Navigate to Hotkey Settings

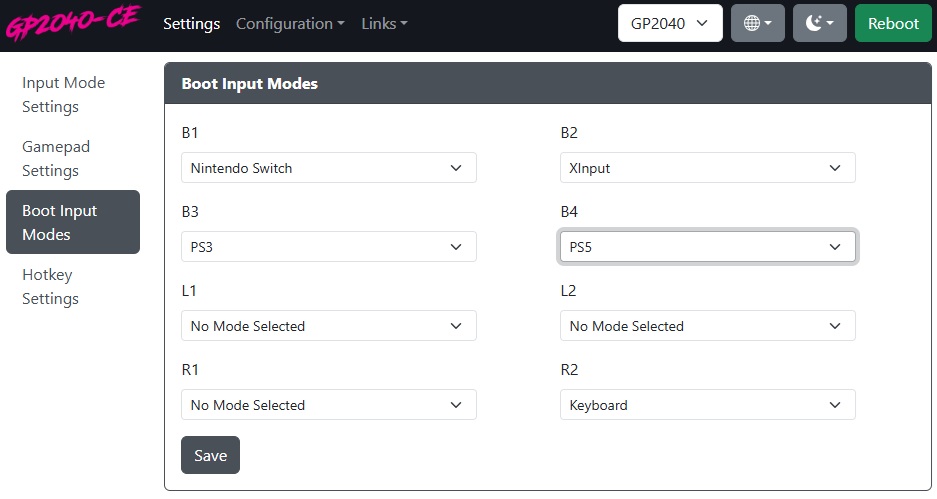click(x=50, y=287)
